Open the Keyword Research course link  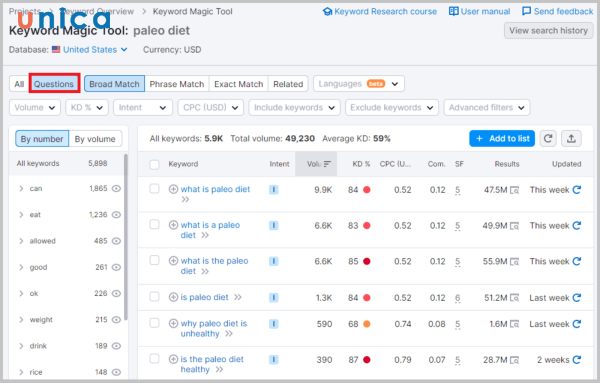[380, 11]
